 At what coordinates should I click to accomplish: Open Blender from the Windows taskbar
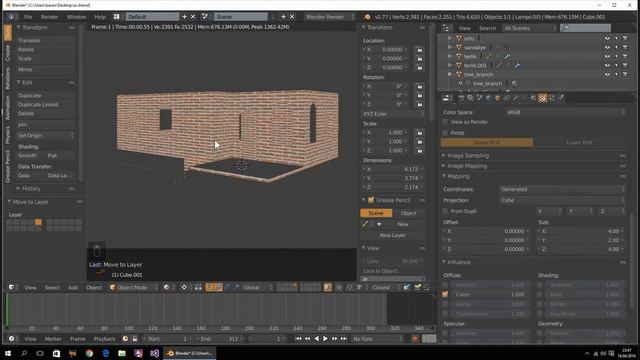coord(190,353)
